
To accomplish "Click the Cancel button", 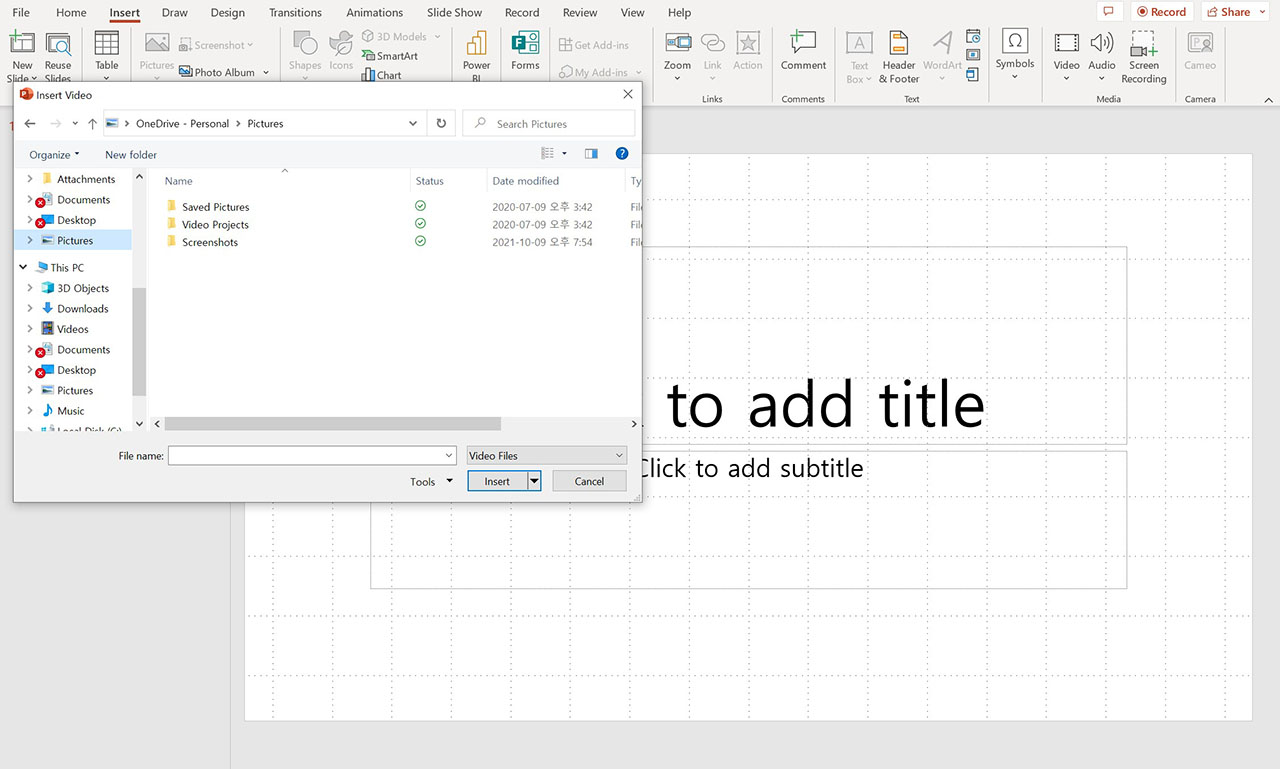I will pyautogui.click(x=589, y=481).
